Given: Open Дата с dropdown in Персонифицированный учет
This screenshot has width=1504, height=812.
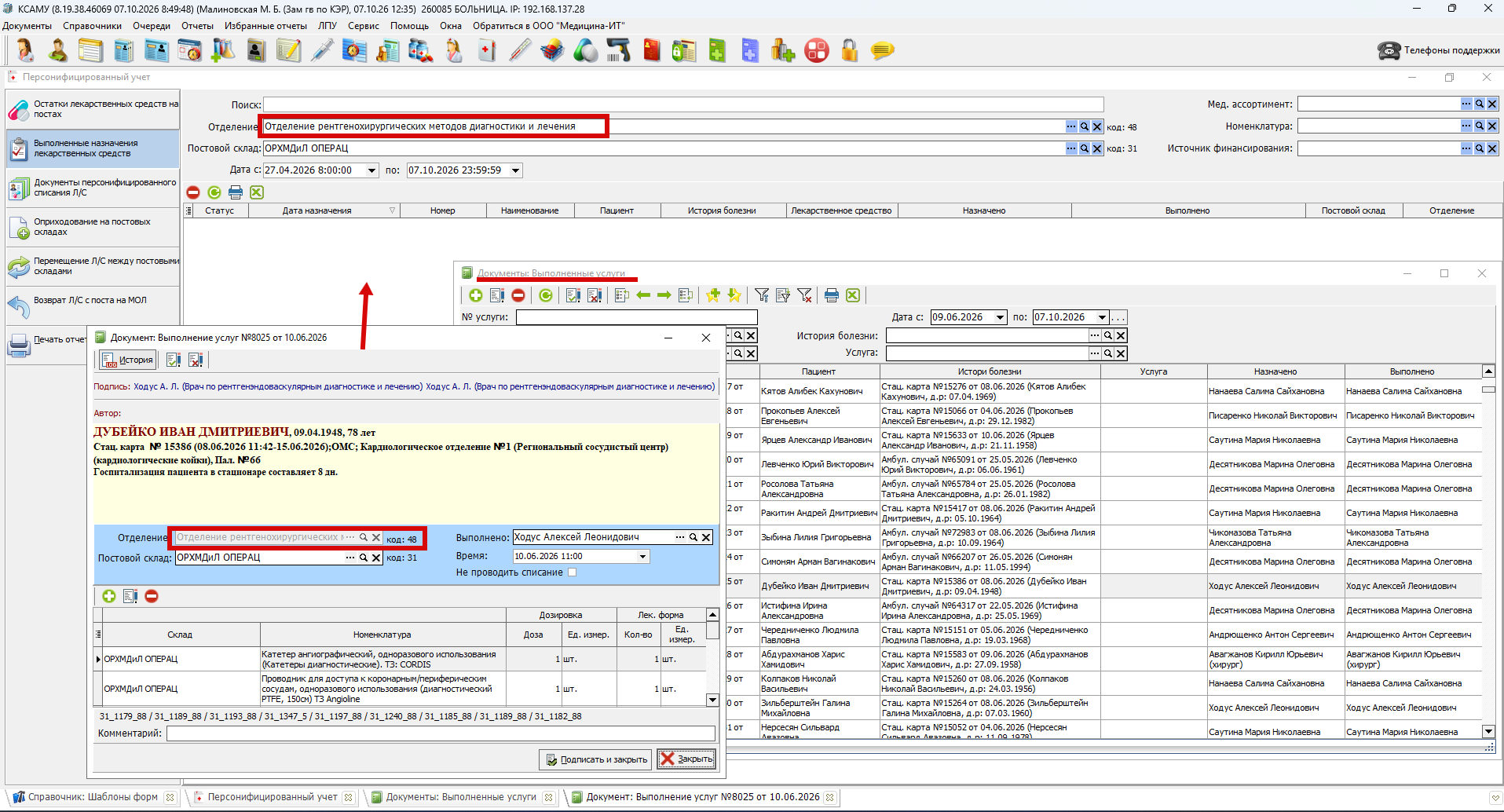Looking at the screenshot, I should tap(372, 170).
